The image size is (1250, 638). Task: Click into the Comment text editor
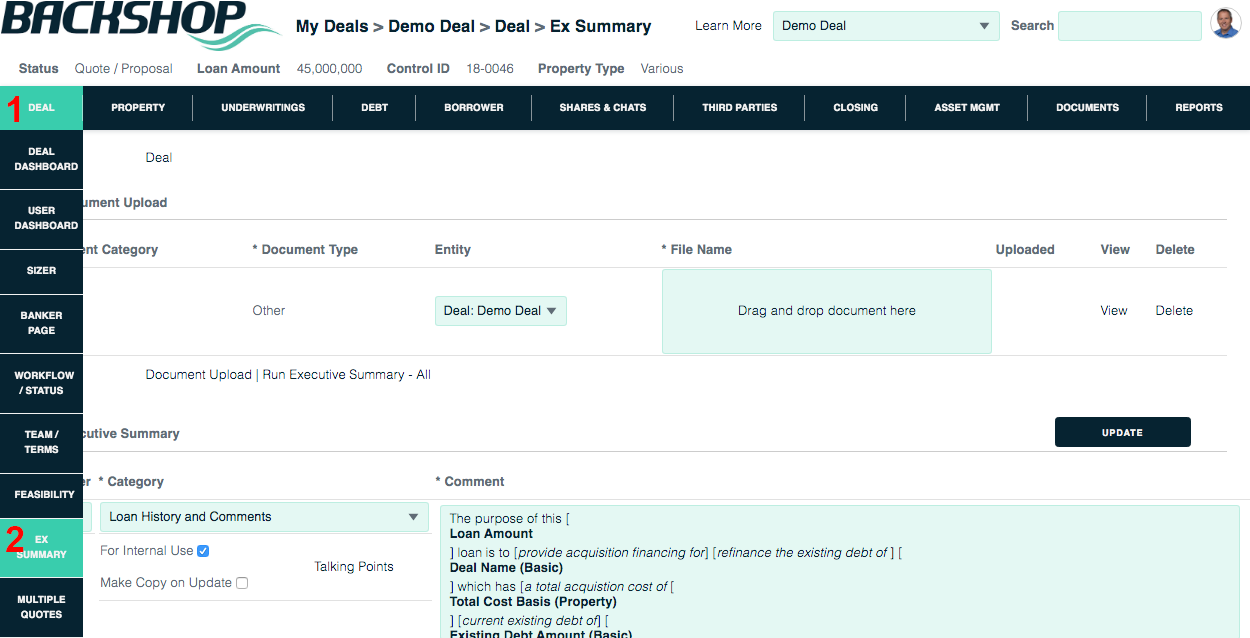point(839,571)
